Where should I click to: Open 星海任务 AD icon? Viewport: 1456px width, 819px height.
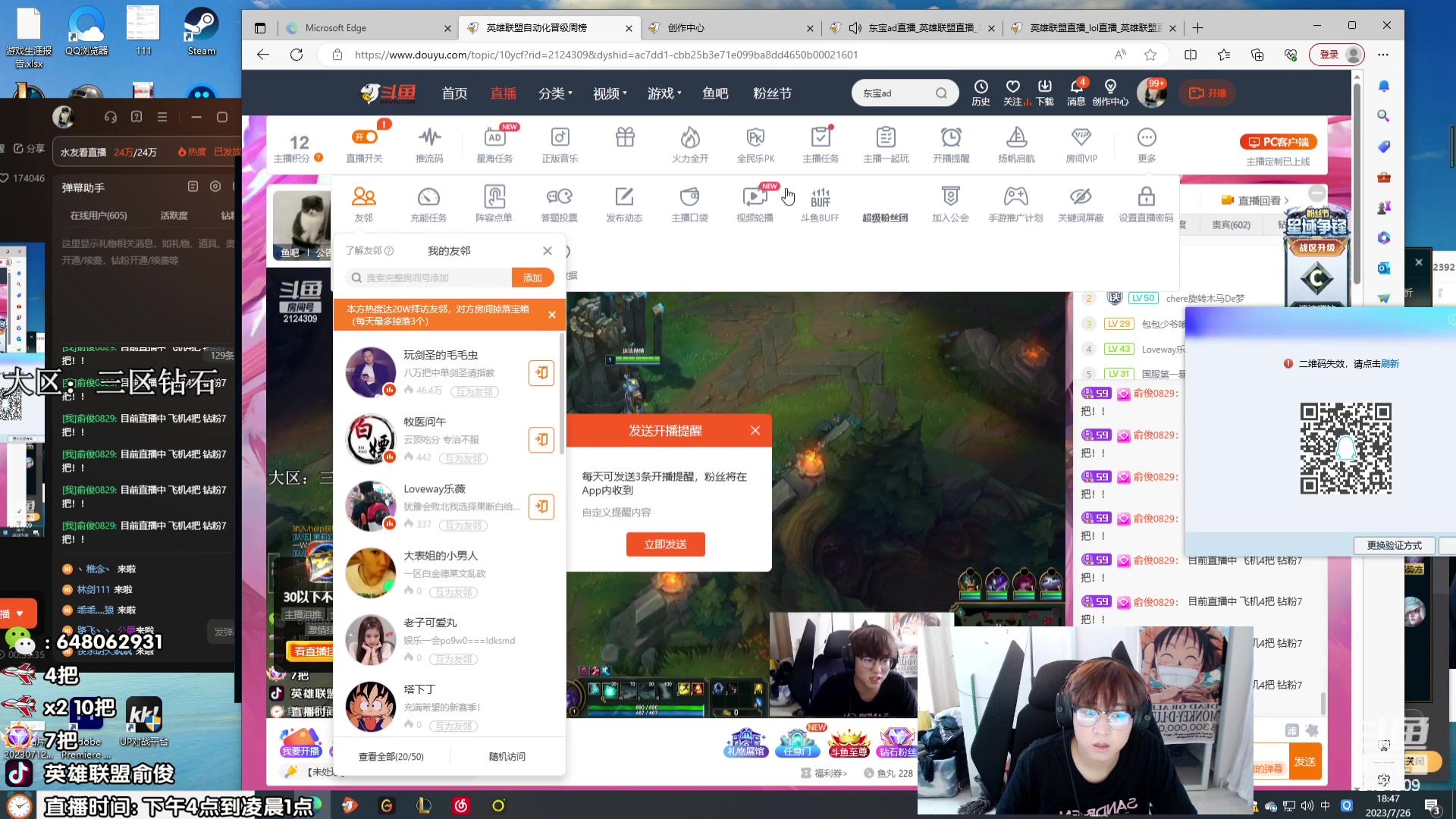494,137
